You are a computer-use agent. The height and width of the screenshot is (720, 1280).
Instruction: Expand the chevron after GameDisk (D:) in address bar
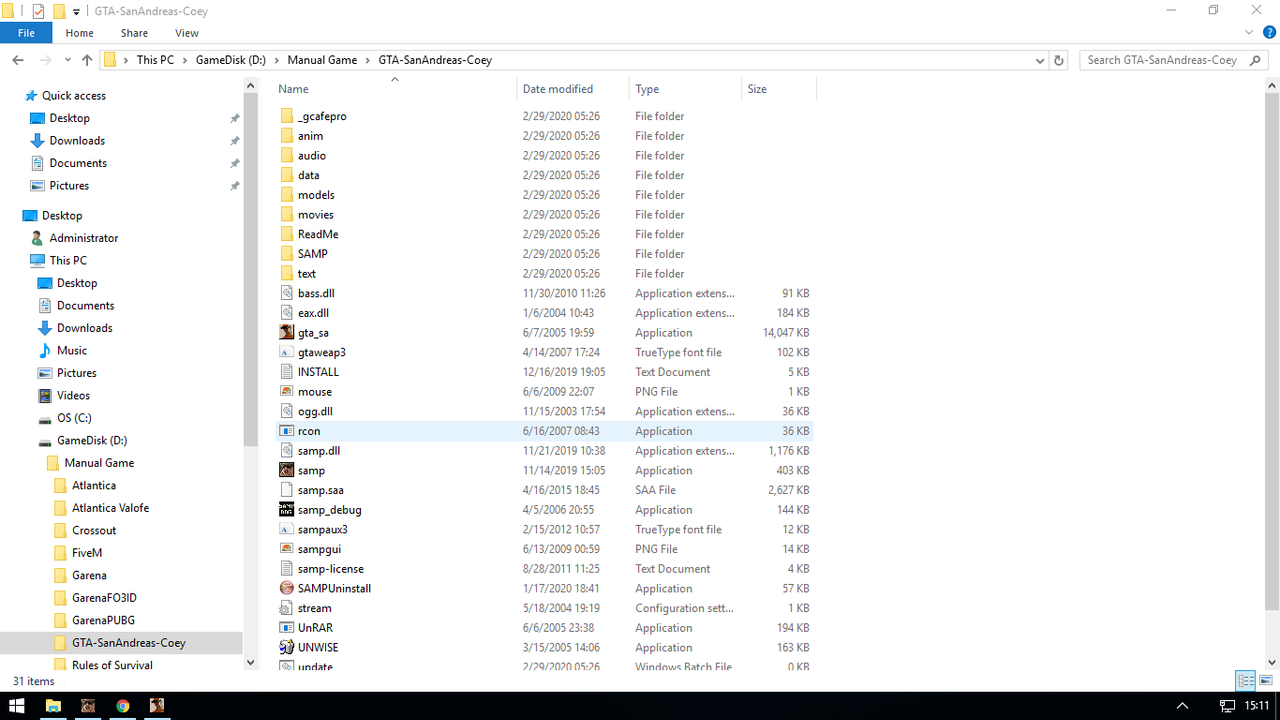click(x=277, y=60)
